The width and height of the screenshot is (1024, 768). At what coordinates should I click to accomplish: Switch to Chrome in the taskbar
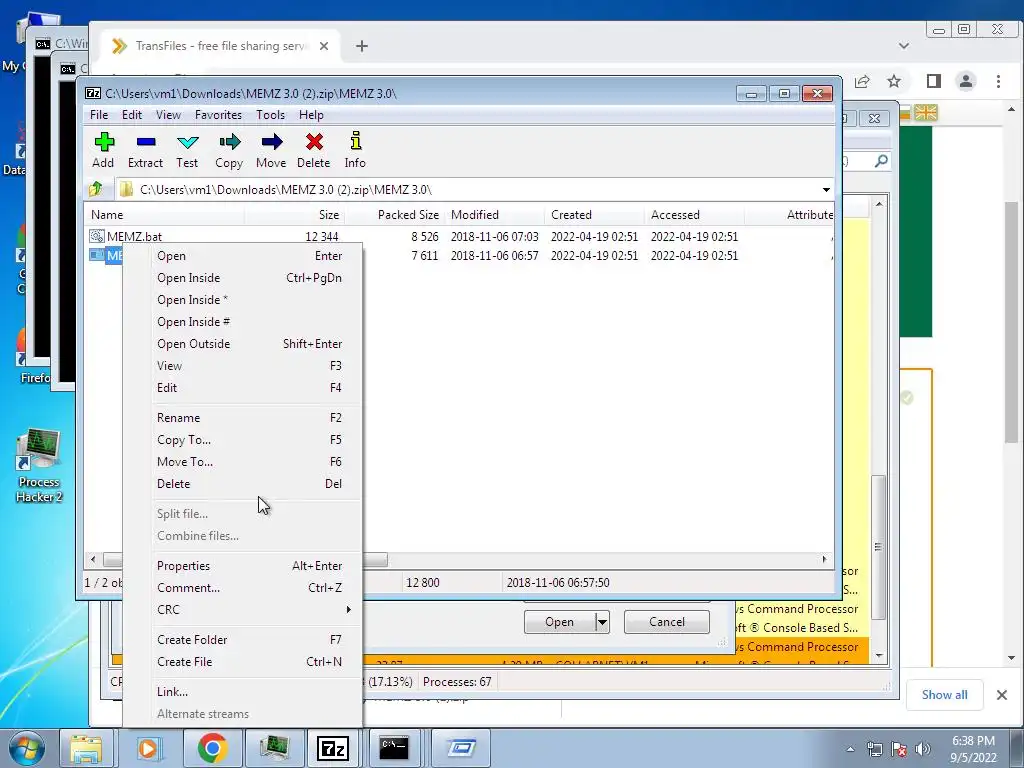coord(212,748)
